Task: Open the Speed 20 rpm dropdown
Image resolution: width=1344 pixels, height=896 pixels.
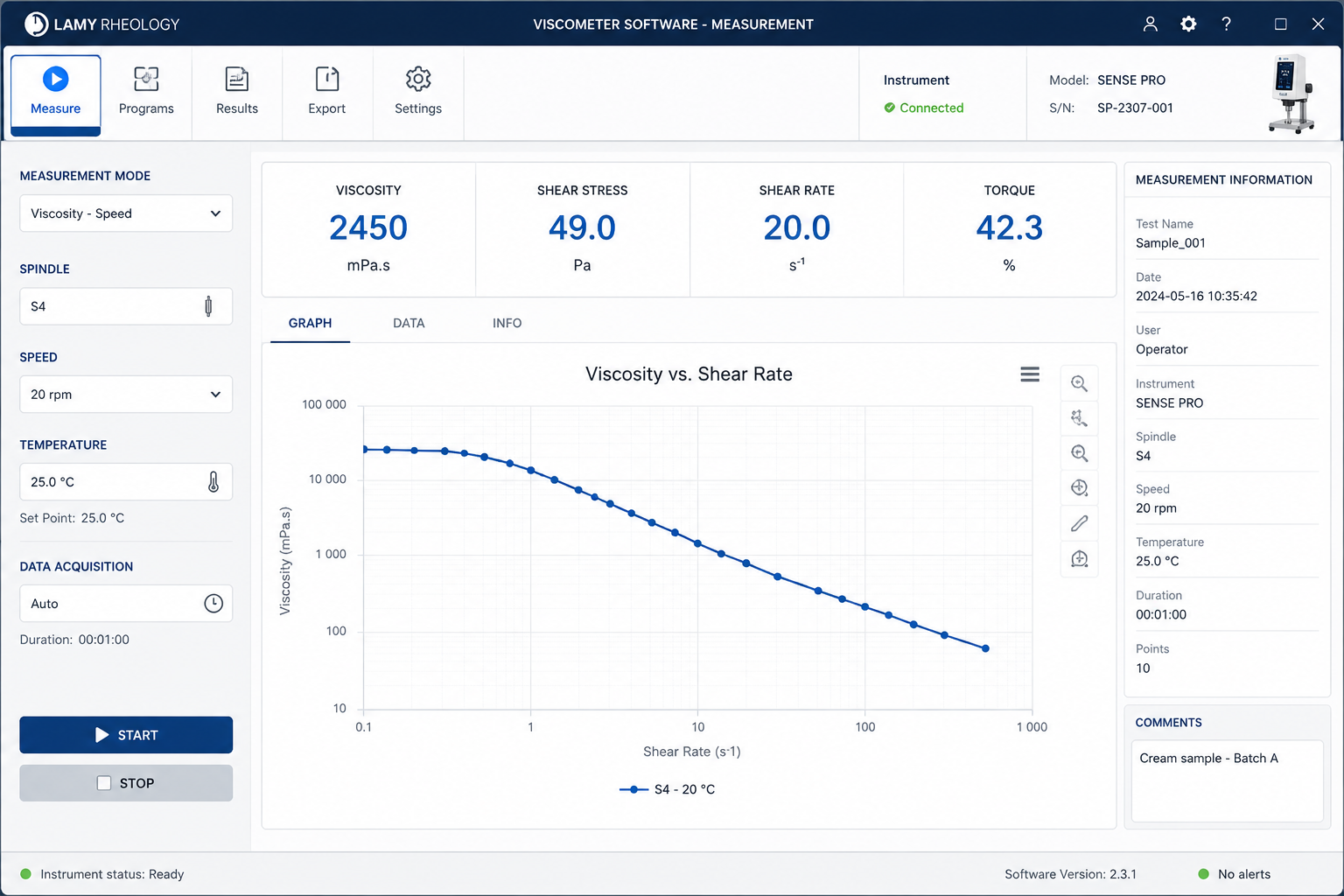Action: coord(126,395)
